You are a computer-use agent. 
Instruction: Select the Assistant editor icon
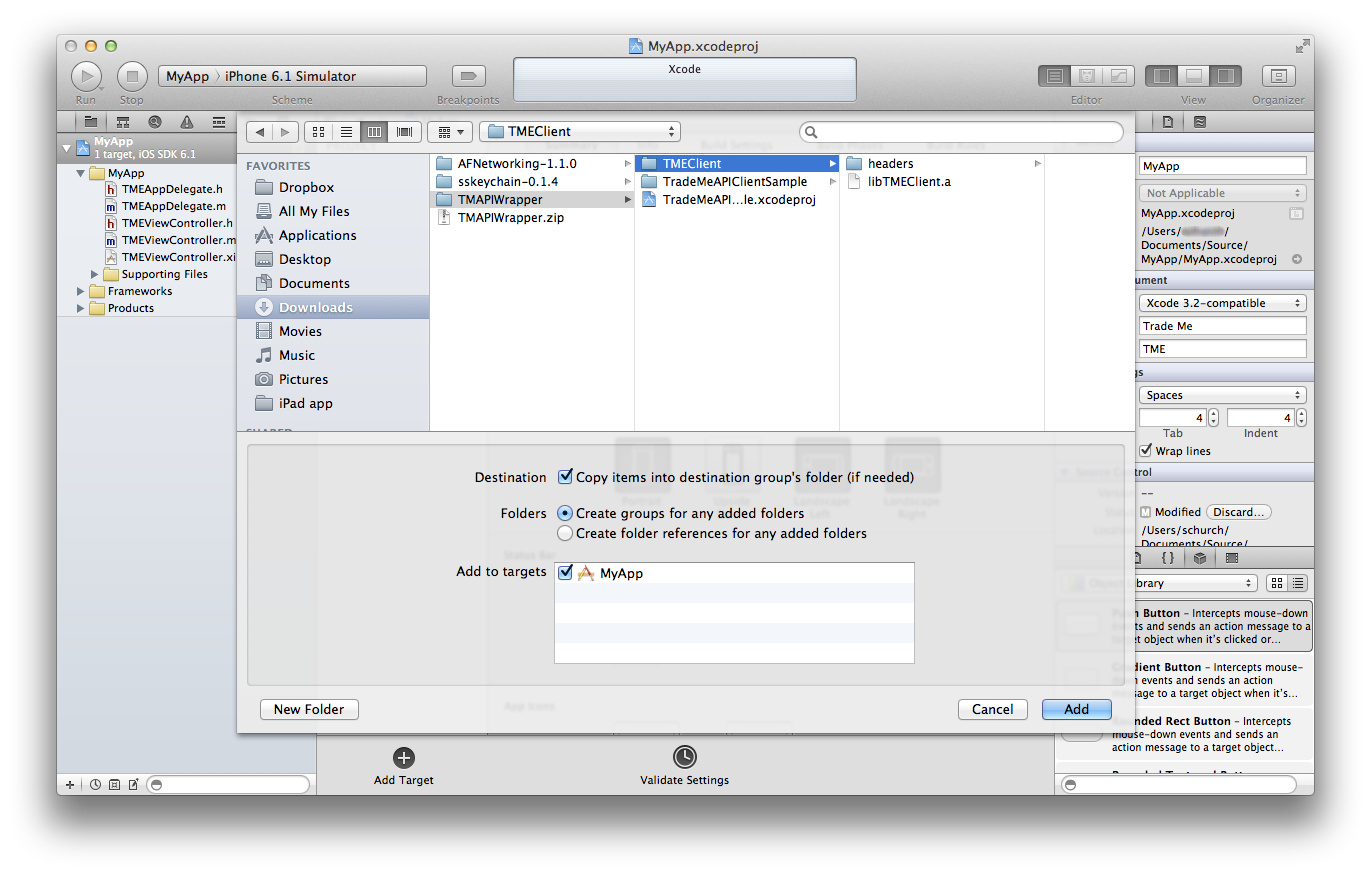1086,76
